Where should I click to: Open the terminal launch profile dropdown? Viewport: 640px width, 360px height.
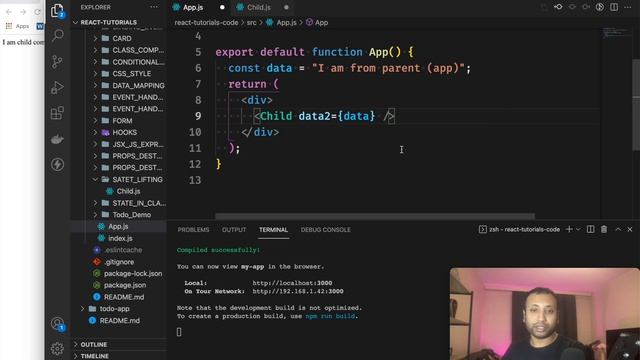pos(578,229)
